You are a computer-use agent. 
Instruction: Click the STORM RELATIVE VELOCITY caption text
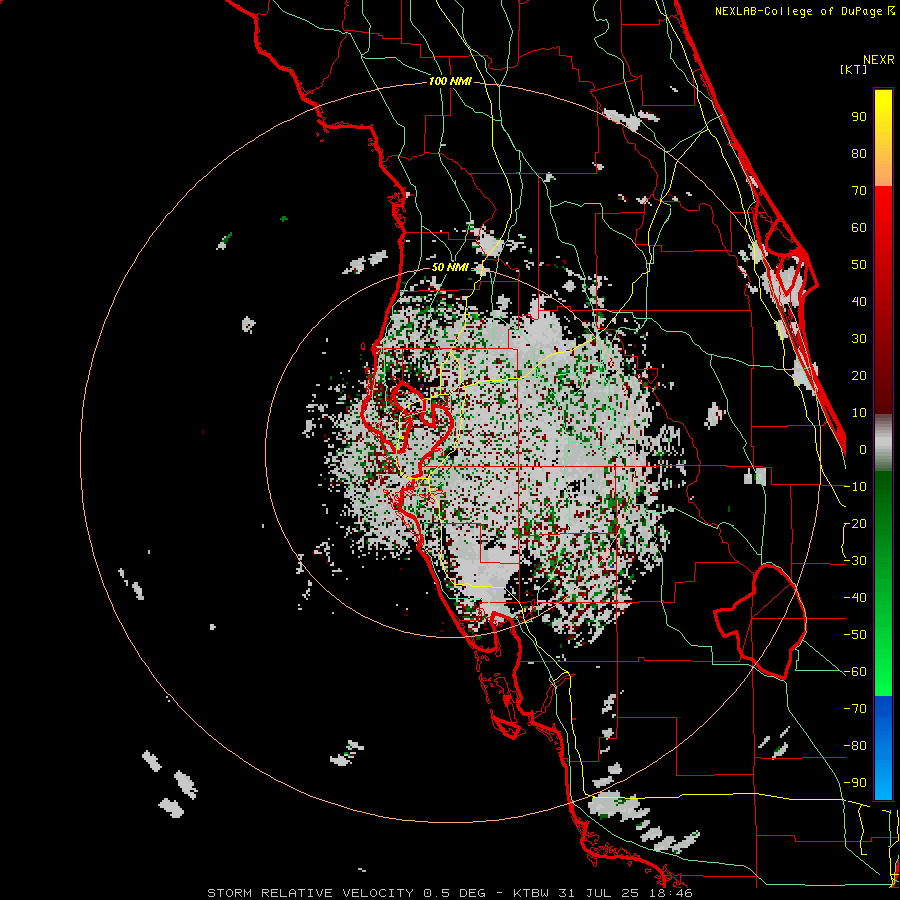pos(310,893)
